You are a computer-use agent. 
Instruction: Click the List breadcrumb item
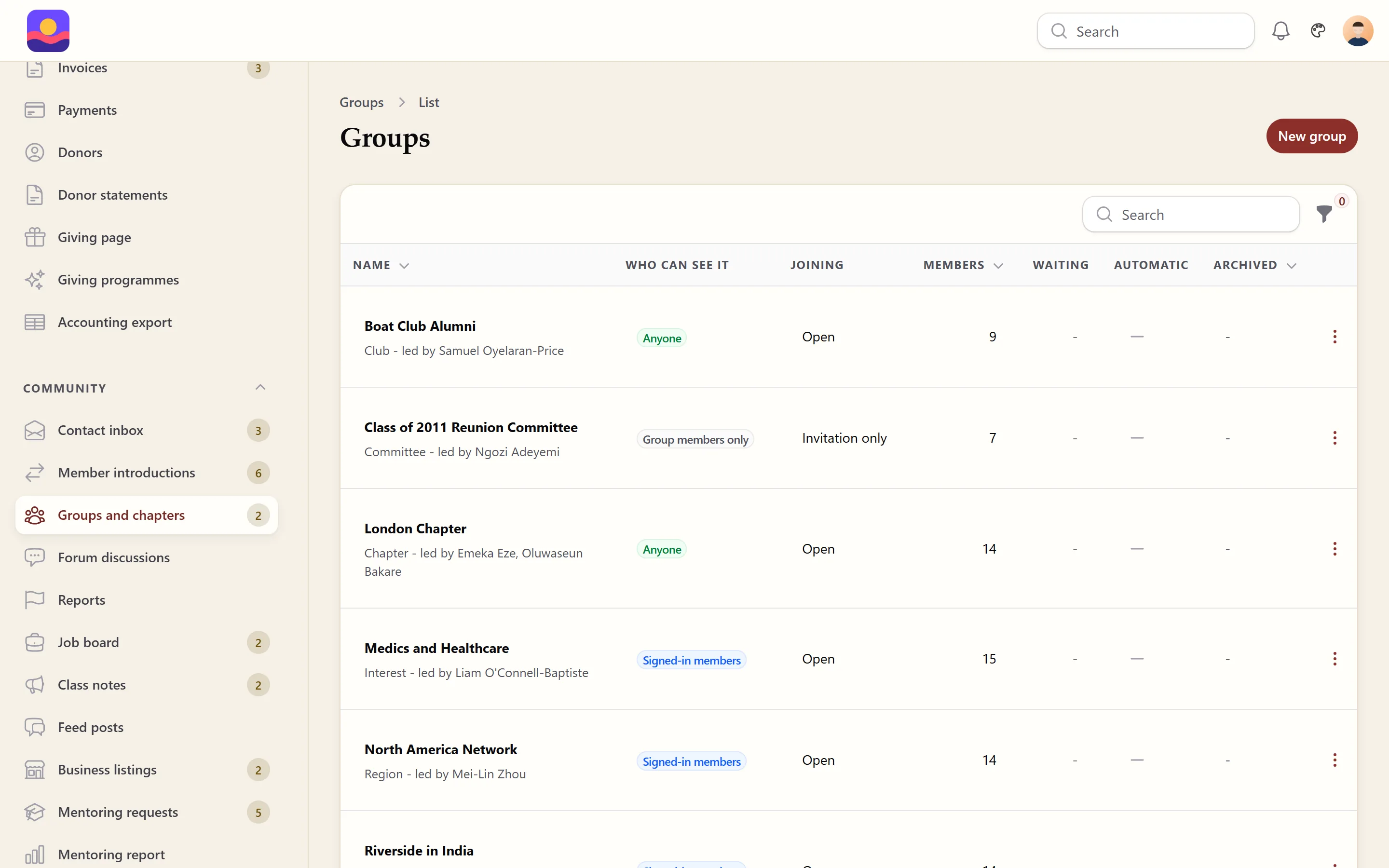(428, 102)
